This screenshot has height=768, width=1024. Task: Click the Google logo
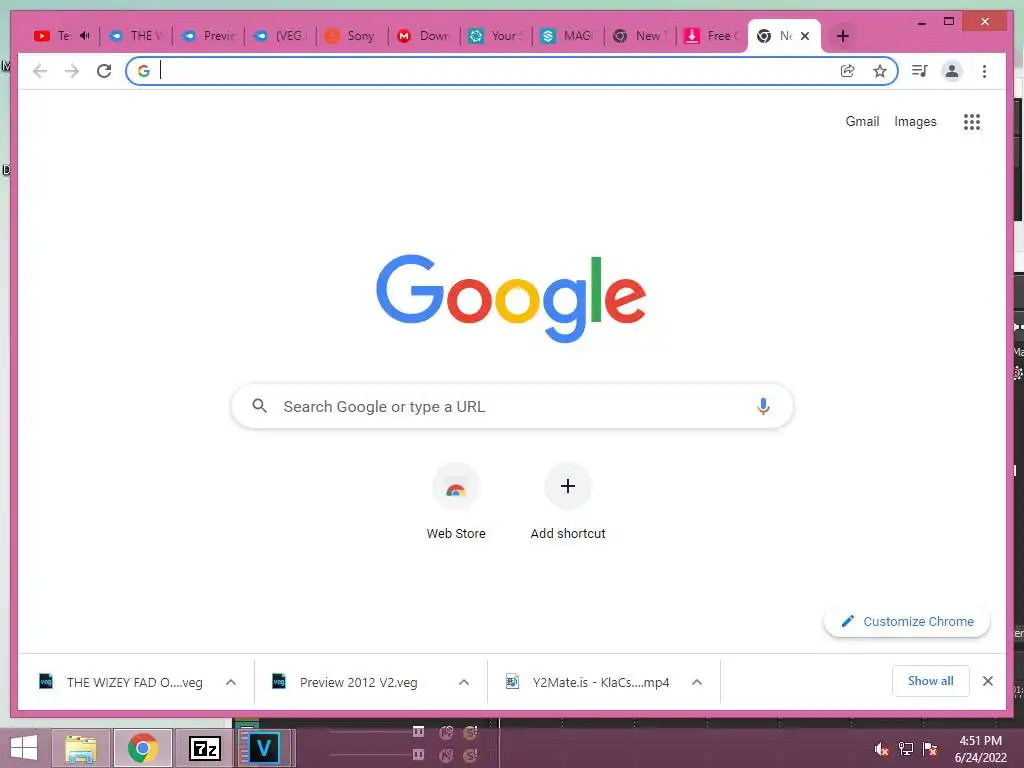coord(511,298)
